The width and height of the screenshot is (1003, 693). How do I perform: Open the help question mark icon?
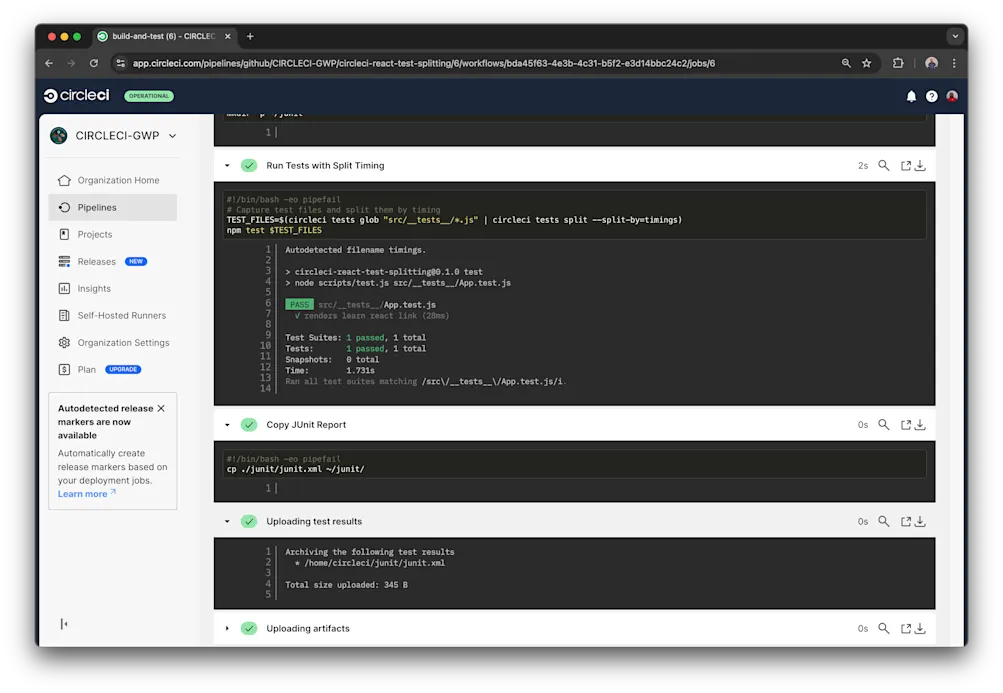931,96
